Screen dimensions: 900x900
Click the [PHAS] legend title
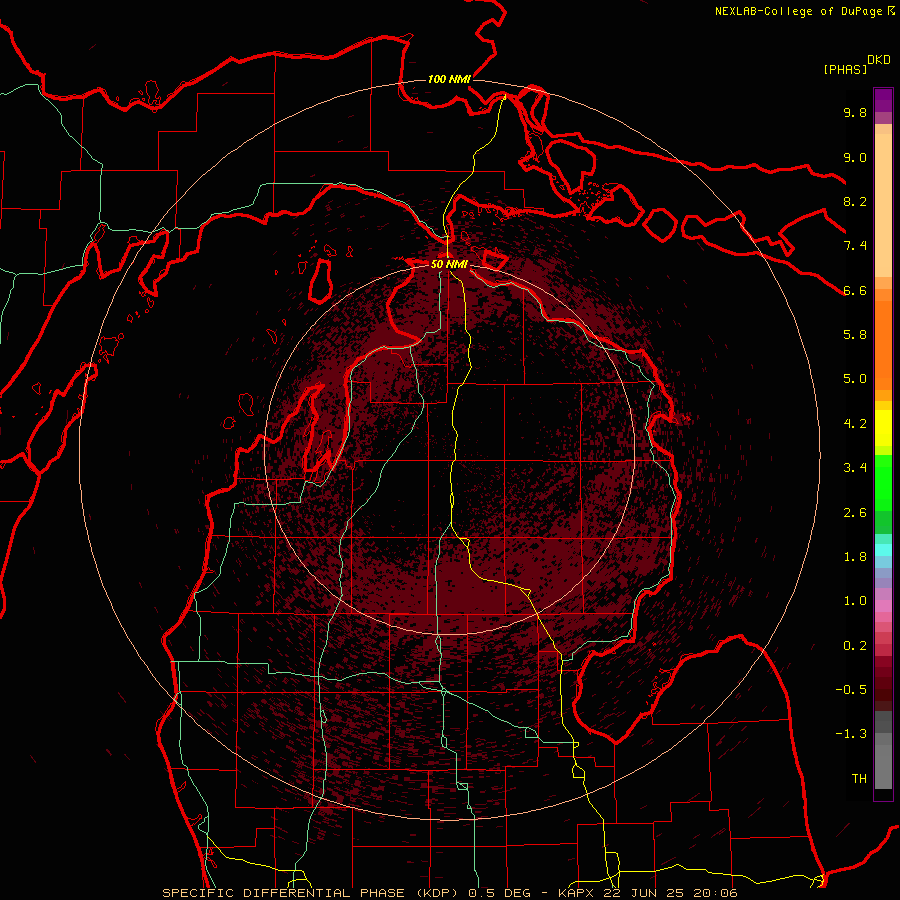[845, 70]
